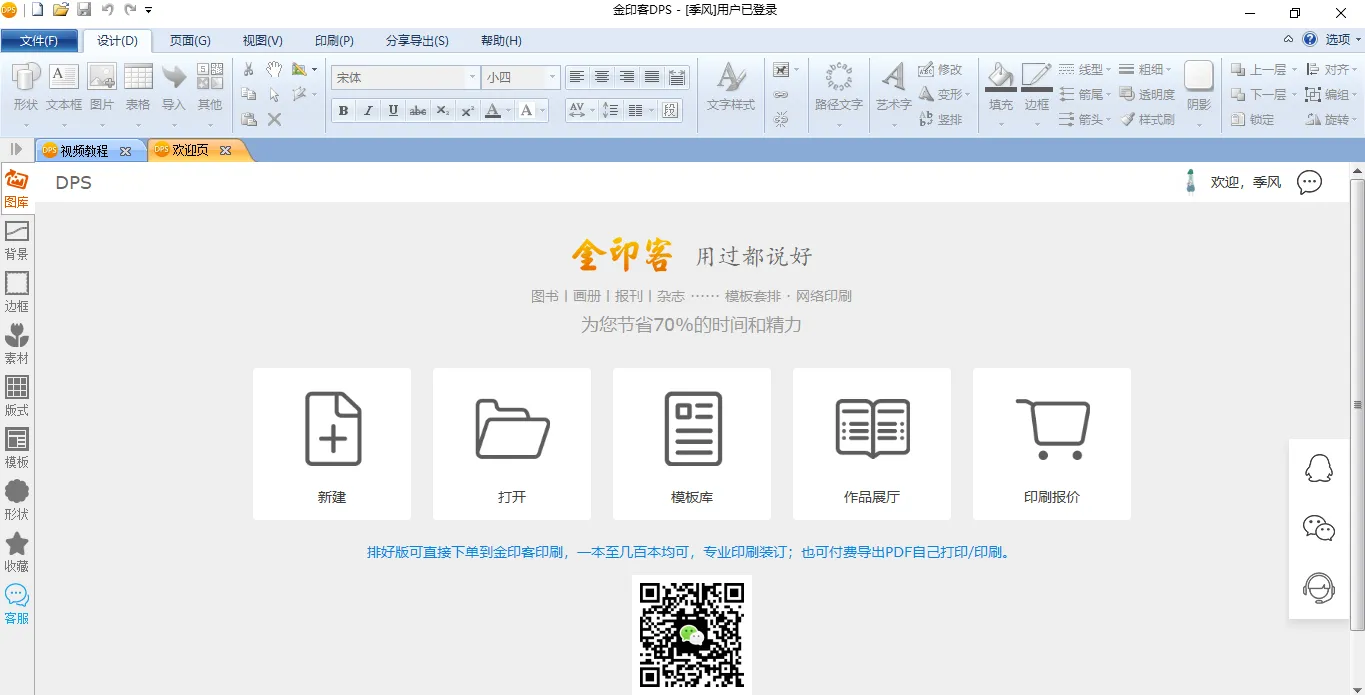Screen dimensions: 1365x695
Task: Expand the font color dropdown arrow
Action: pos(508,111)
